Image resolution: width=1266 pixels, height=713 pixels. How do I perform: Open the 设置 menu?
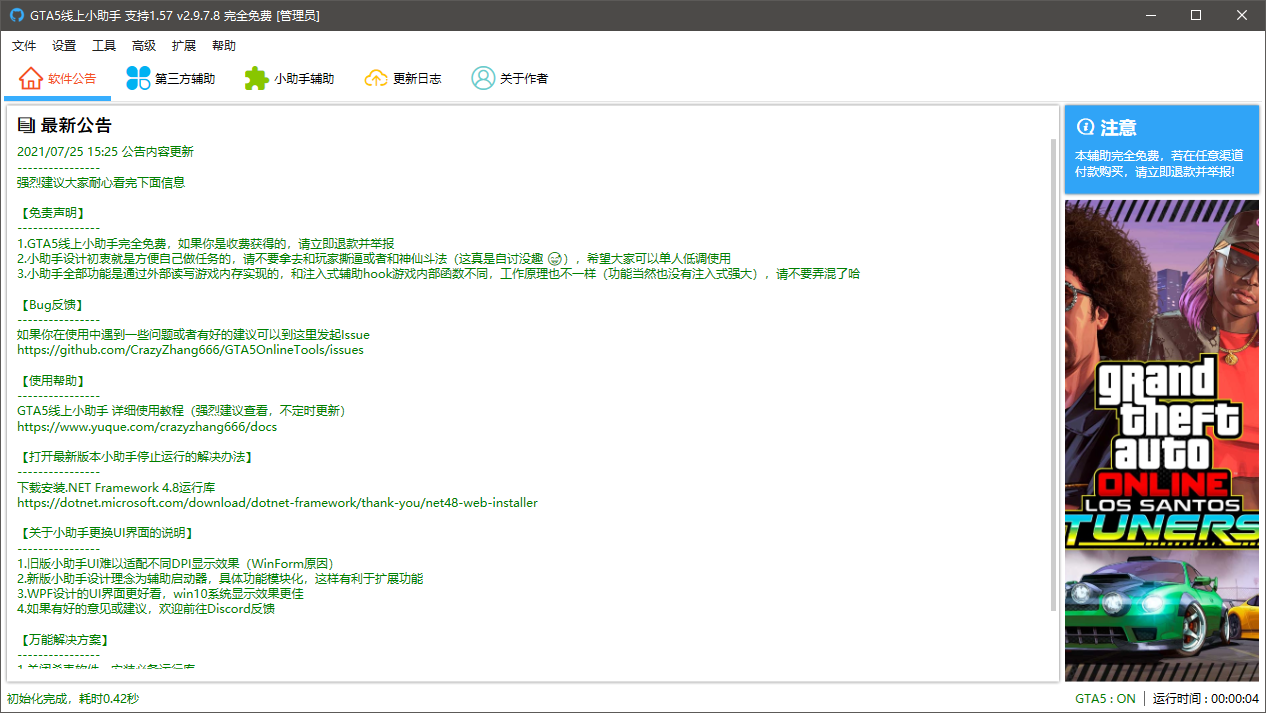point(64,46)
